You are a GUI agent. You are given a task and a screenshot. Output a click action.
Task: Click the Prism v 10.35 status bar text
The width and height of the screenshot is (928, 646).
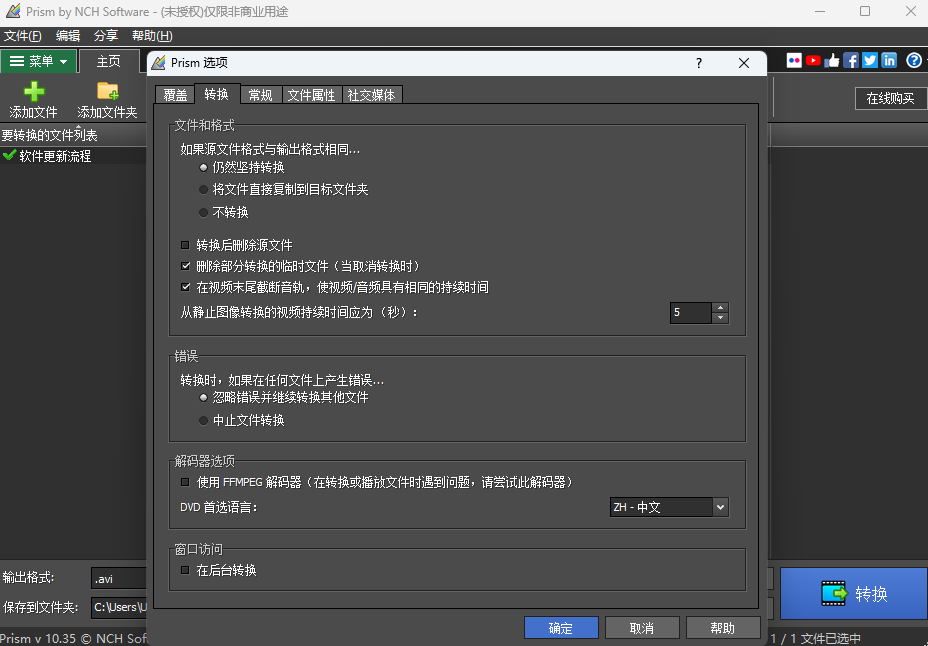[74, 638]
